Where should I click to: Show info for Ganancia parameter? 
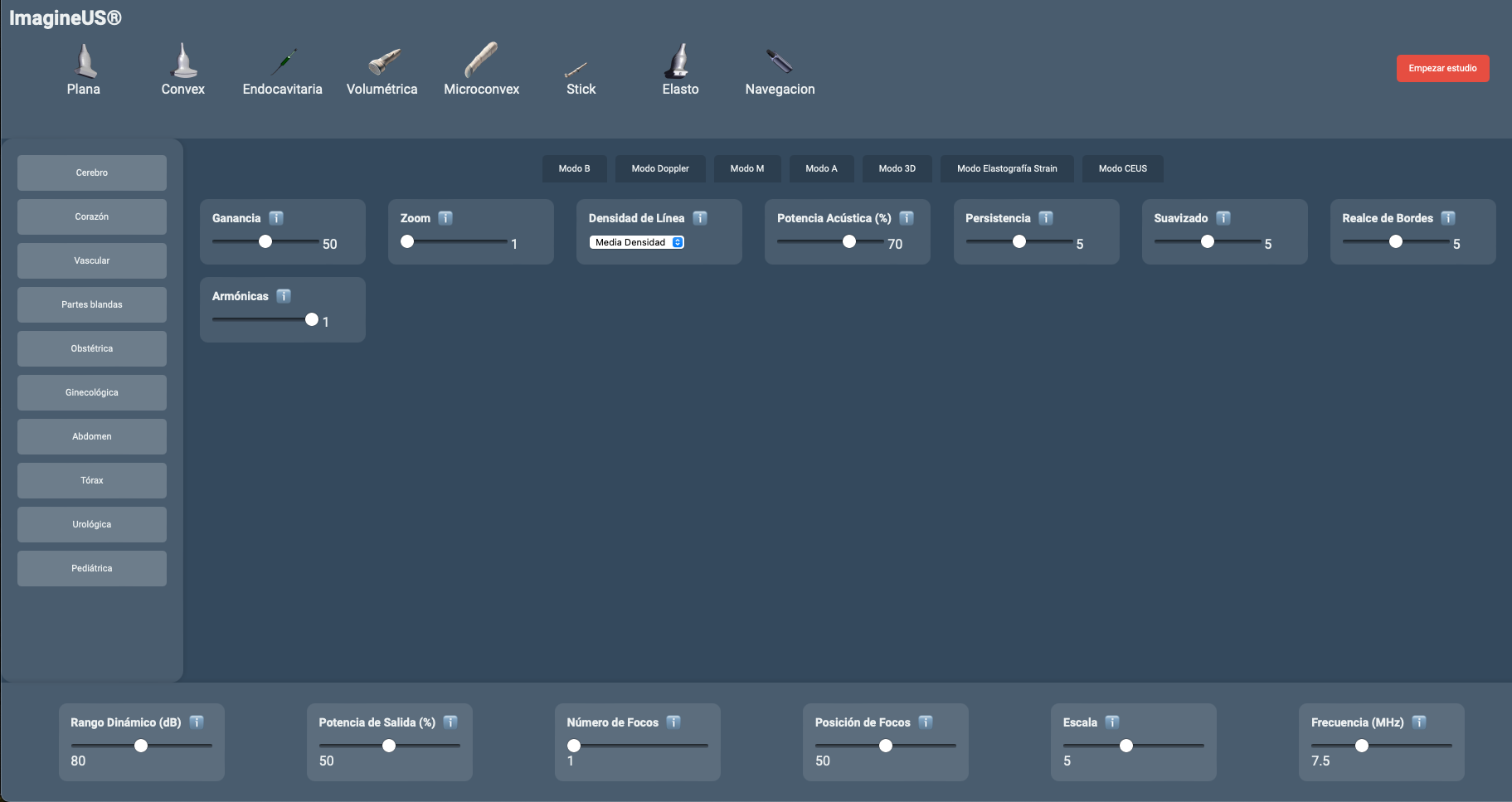tap(276, 218)
